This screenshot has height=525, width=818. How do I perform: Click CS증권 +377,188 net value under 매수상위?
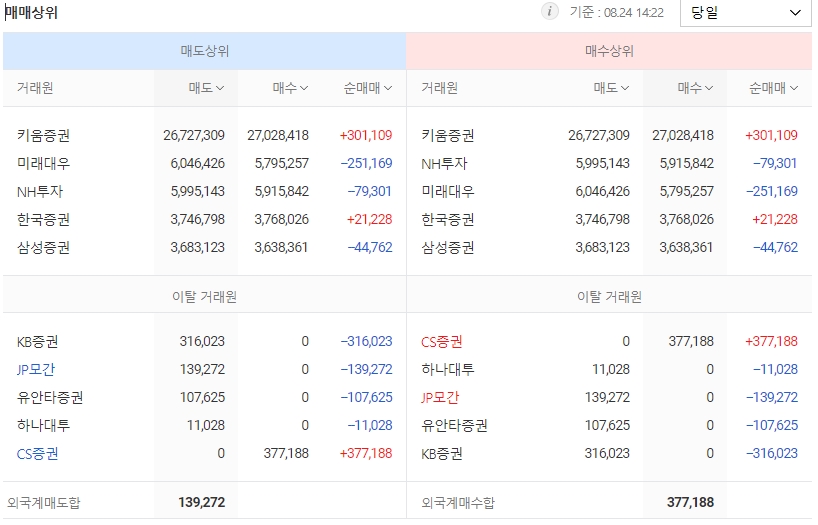pyautogui.click(x=772, y=341)
